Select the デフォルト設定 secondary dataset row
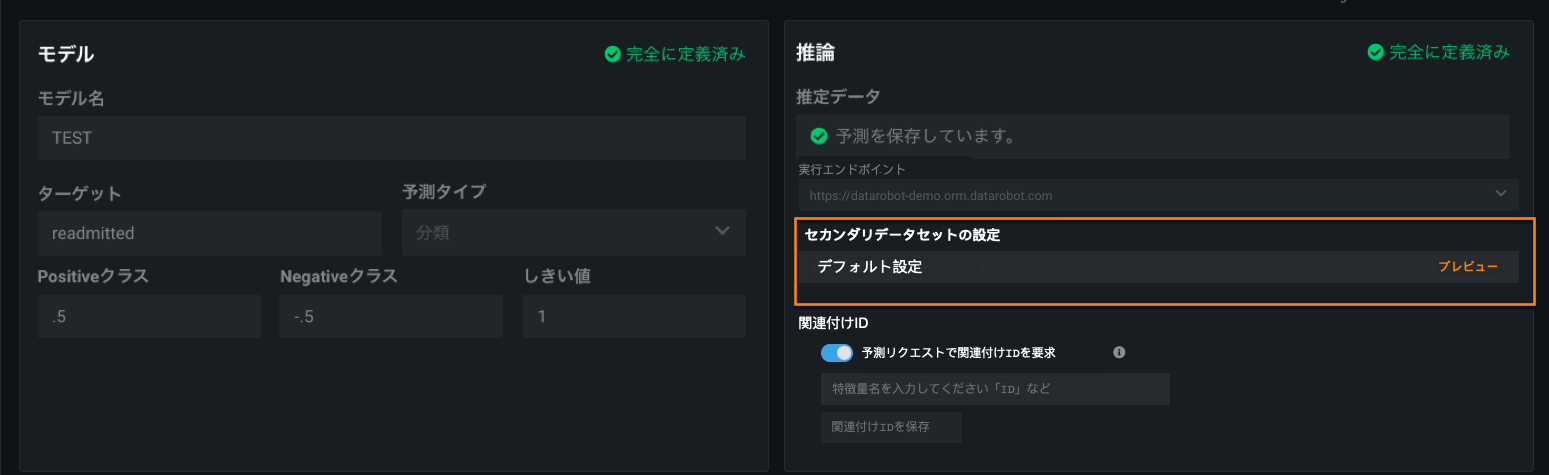The height and width of the screenshot is (475, 1549). tap(1100, 267)
